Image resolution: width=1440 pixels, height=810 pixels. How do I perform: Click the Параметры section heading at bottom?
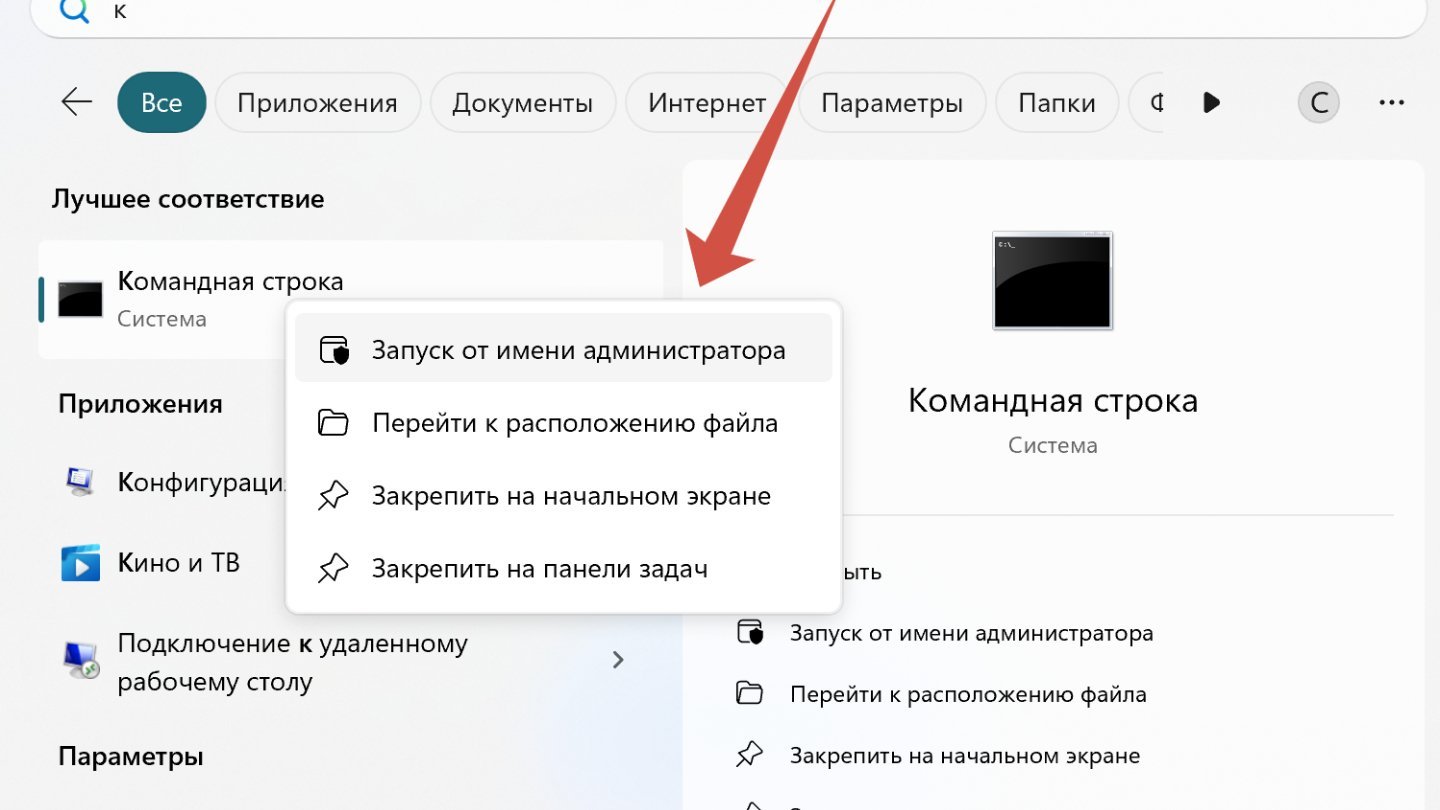click(x=131, y=757)
